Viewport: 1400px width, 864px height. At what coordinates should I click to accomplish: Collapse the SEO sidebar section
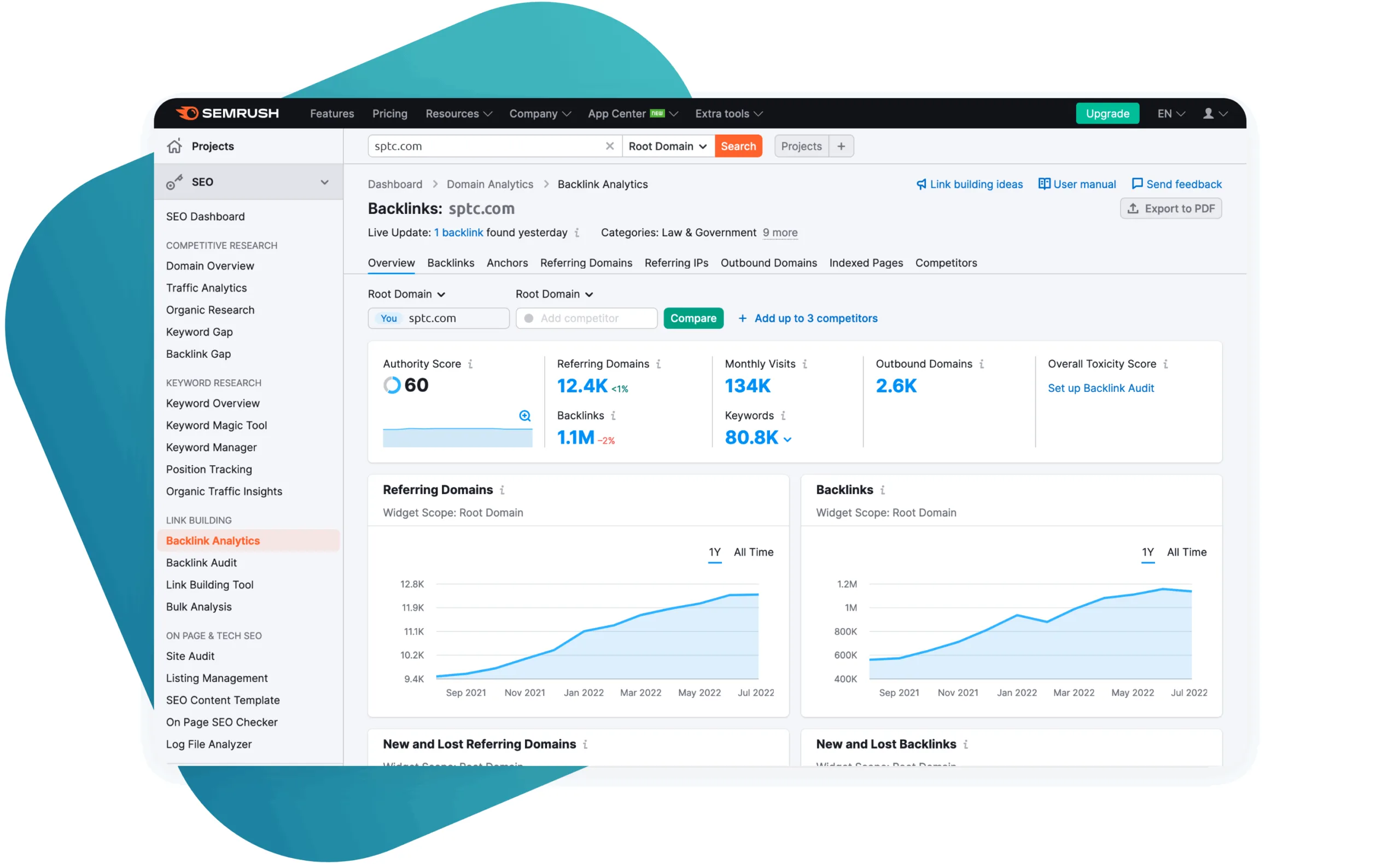(x=324, y=182)
